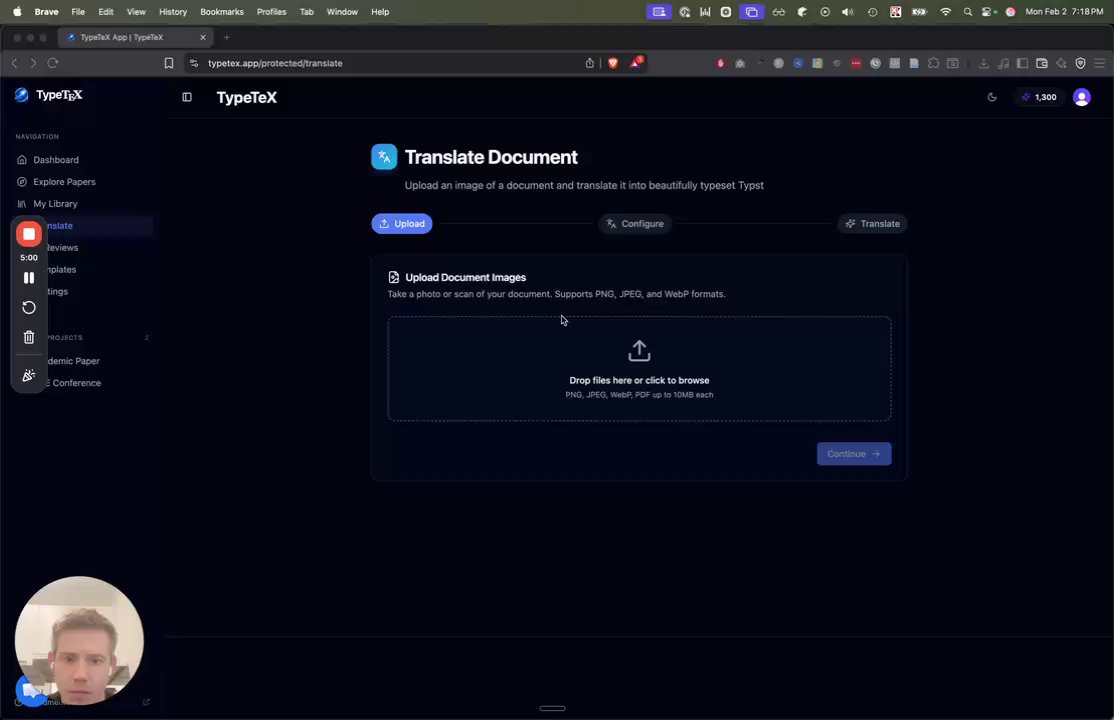The height and width of the screenshot is (720, 1114).
Task: Open the 1,300 credits badge
Action: [x=1039, y=97]
